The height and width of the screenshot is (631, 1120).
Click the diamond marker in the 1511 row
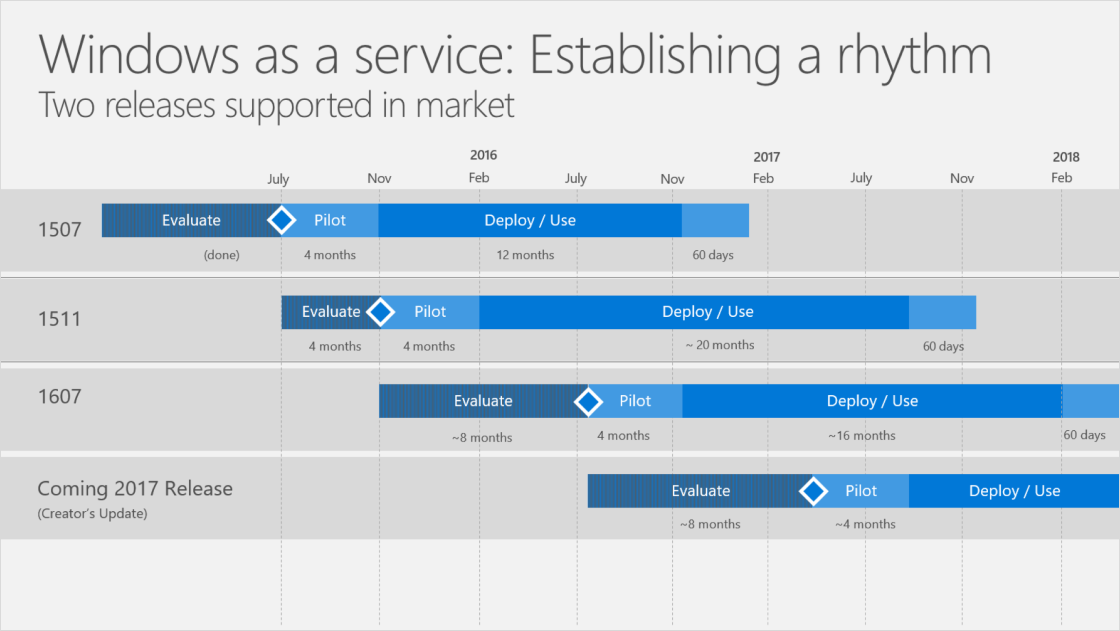click(x=380, y=312)
